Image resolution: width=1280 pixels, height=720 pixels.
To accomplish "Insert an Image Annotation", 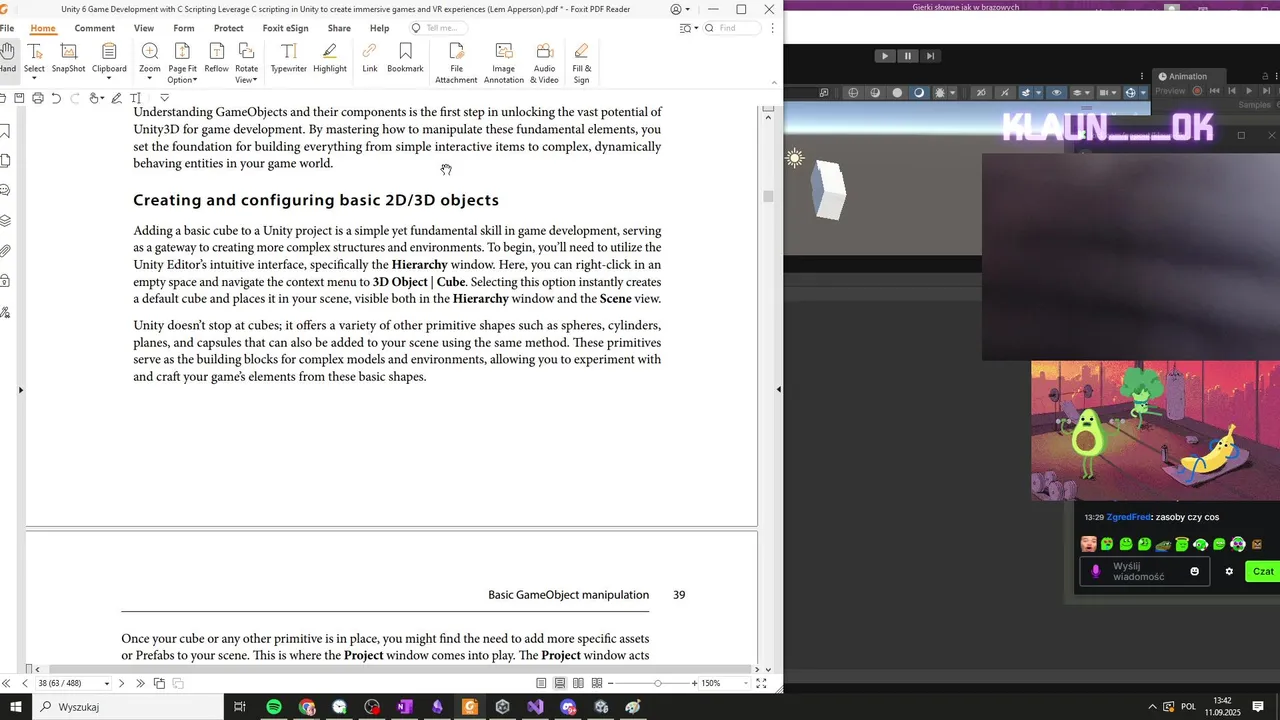I will tap(503, 63).
